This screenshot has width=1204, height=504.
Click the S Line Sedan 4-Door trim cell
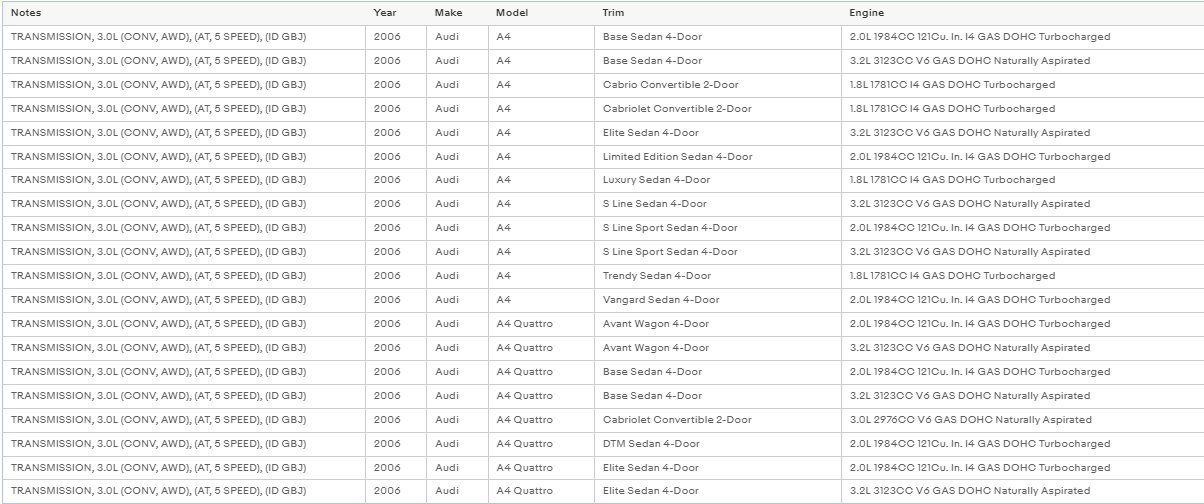pyautogui.click(x=718, y=204)
